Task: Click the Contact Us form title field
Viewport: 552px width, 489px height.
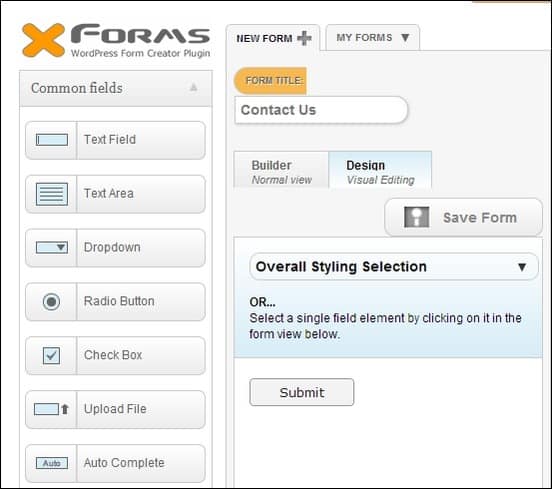Action: pyautogui.click(x=321, y=110)
